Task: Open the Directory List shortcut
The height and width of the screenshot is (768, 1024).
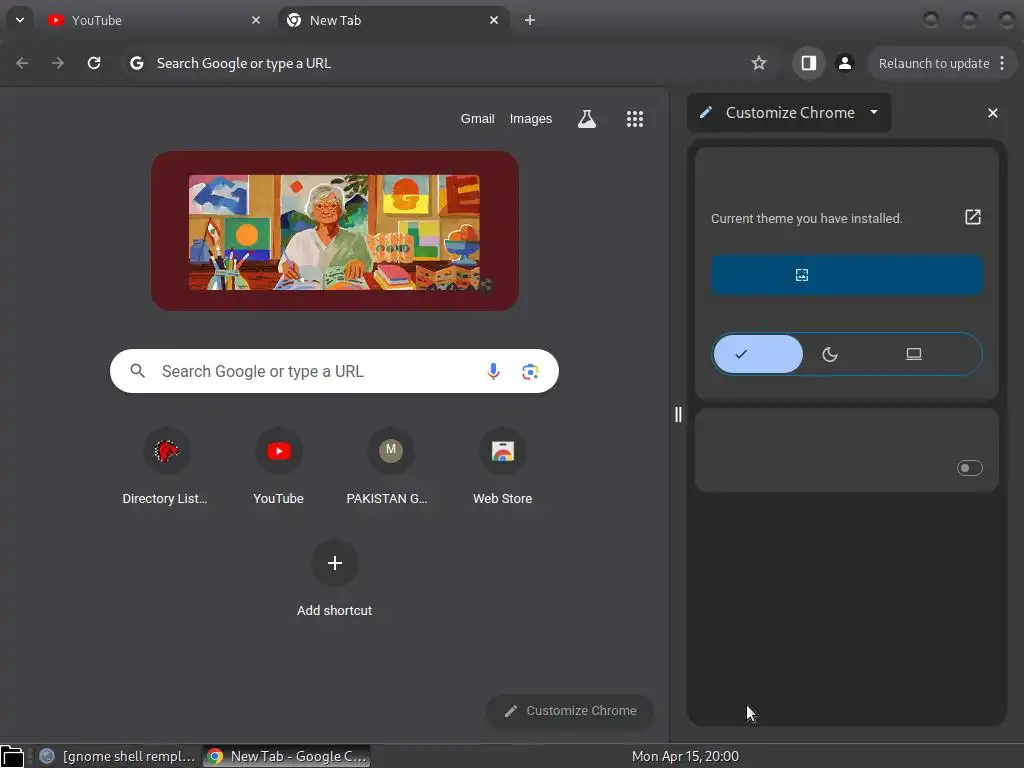Action: 166,468
